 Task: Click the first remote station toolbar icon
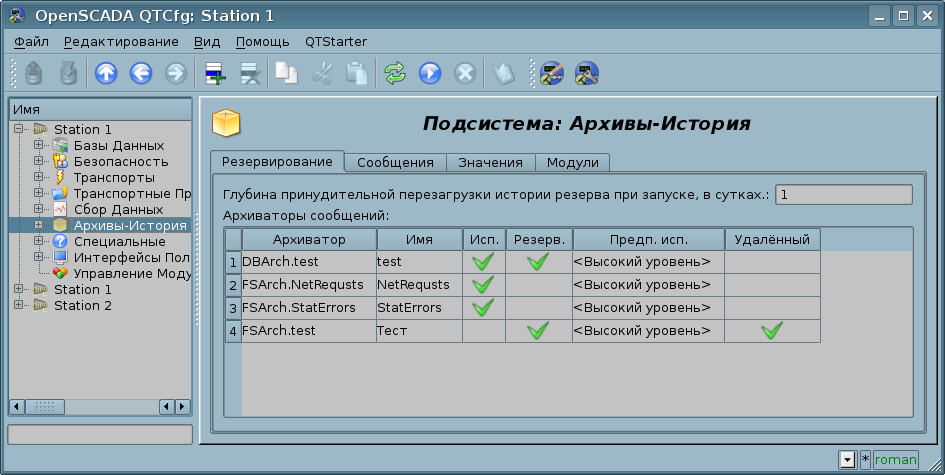(552, 73)
